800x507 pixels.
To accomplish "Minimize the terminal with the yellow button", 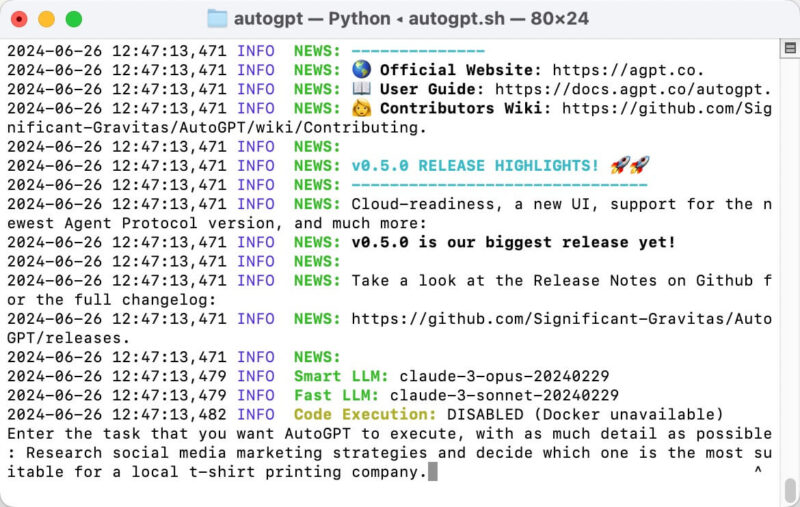I will (x=46, y=18).
